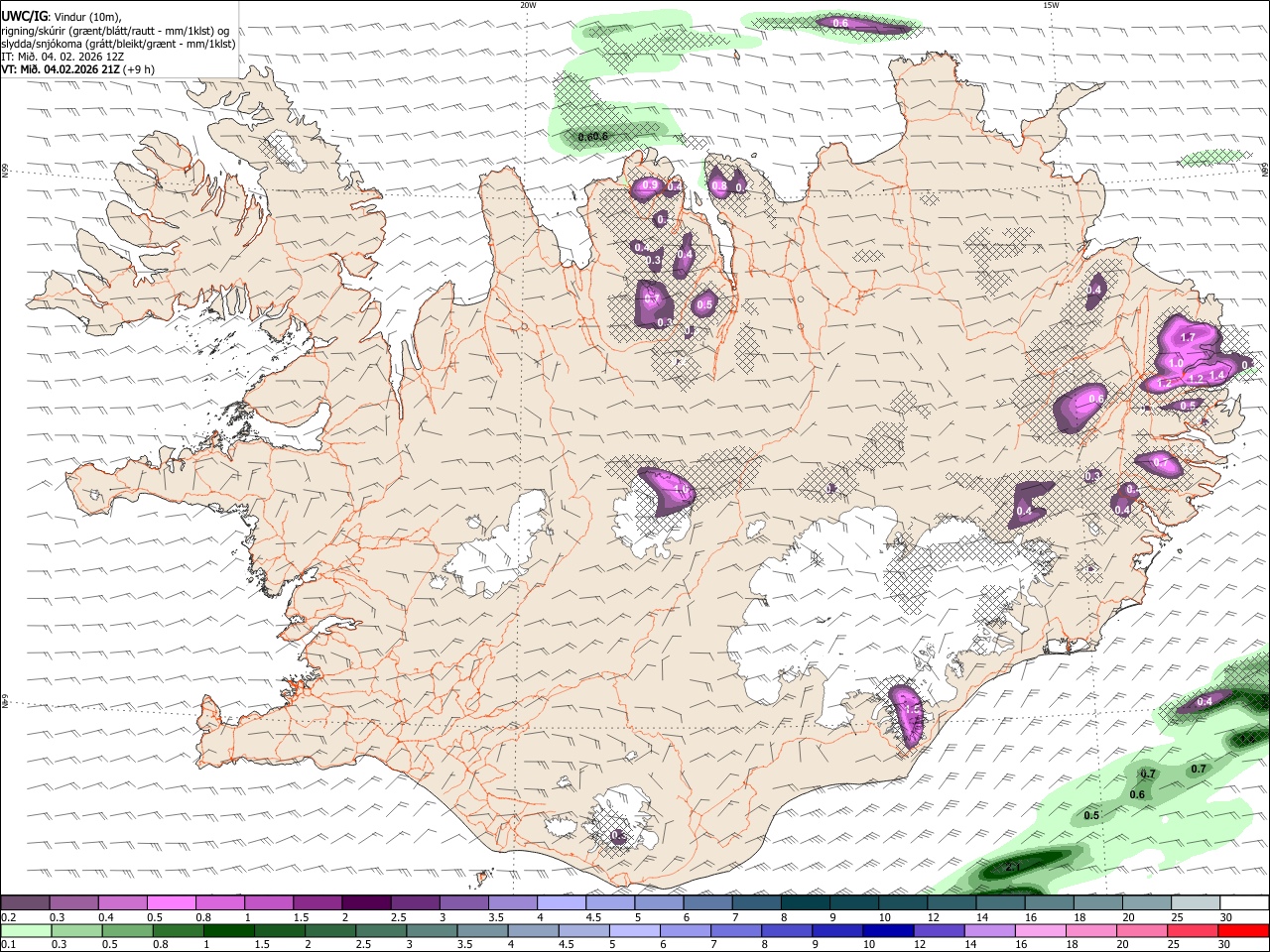Select the upper scale swatch between 12 and 14
The height and width of the screenshot is (952, 1270).
[952, 903]
